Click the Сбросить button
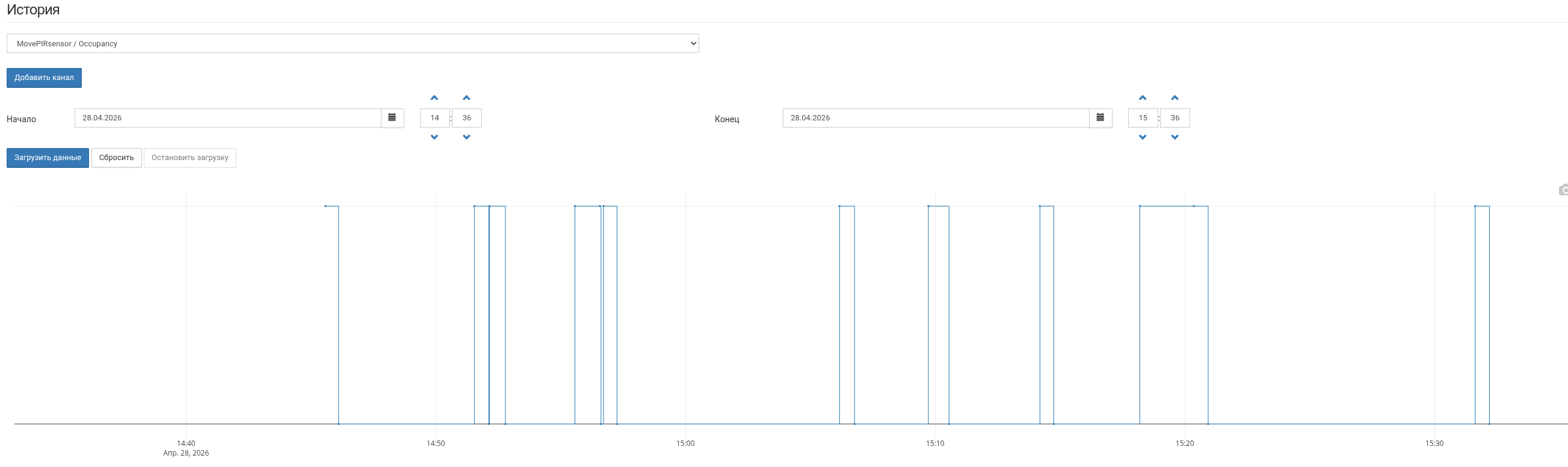 [116, 158]
